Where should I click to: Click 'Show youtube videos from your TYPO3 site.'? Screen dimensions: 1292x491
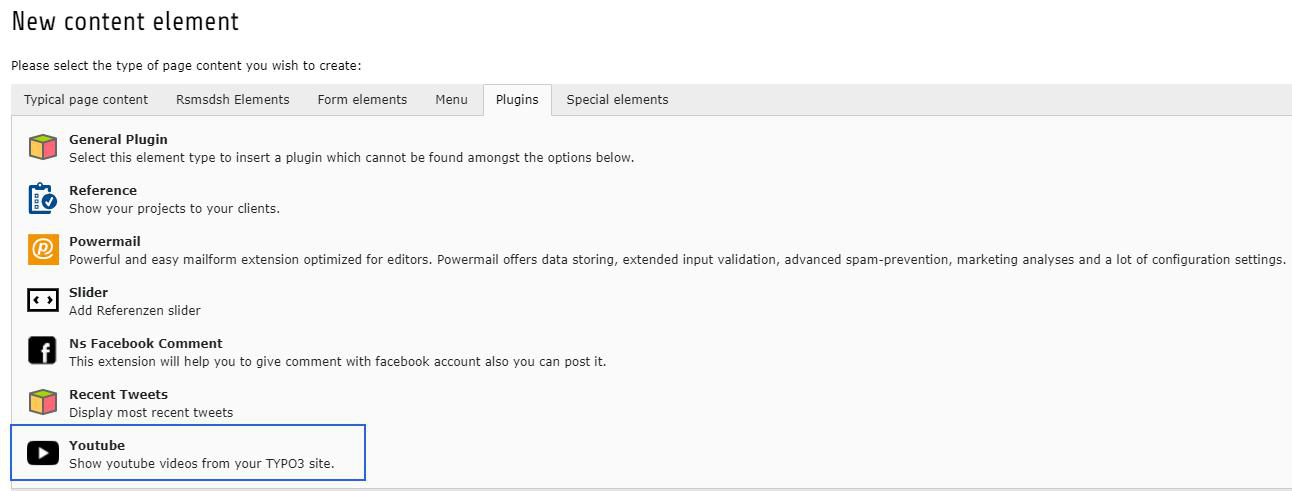(202, 463)
